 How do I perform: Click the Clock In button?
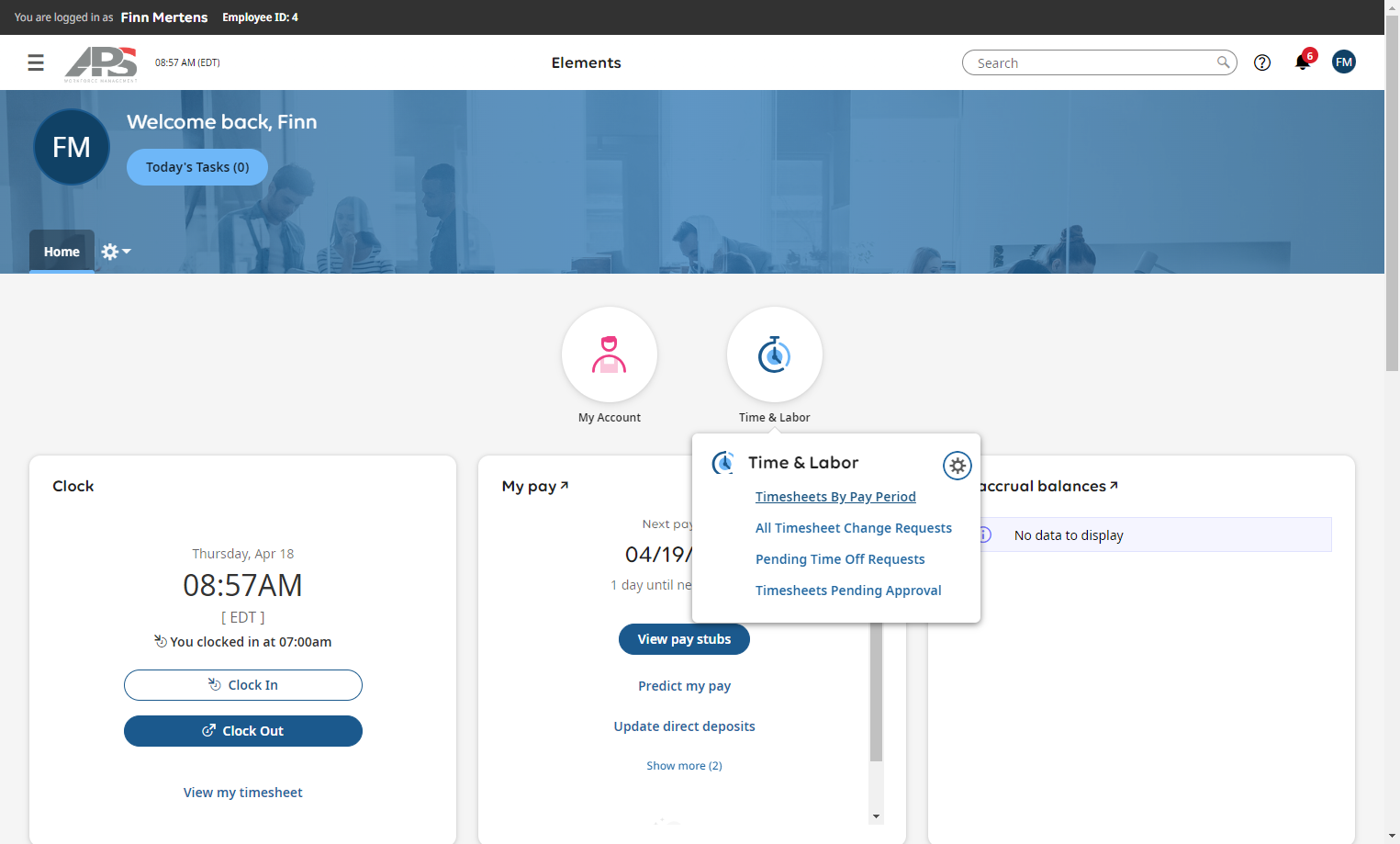243,685
